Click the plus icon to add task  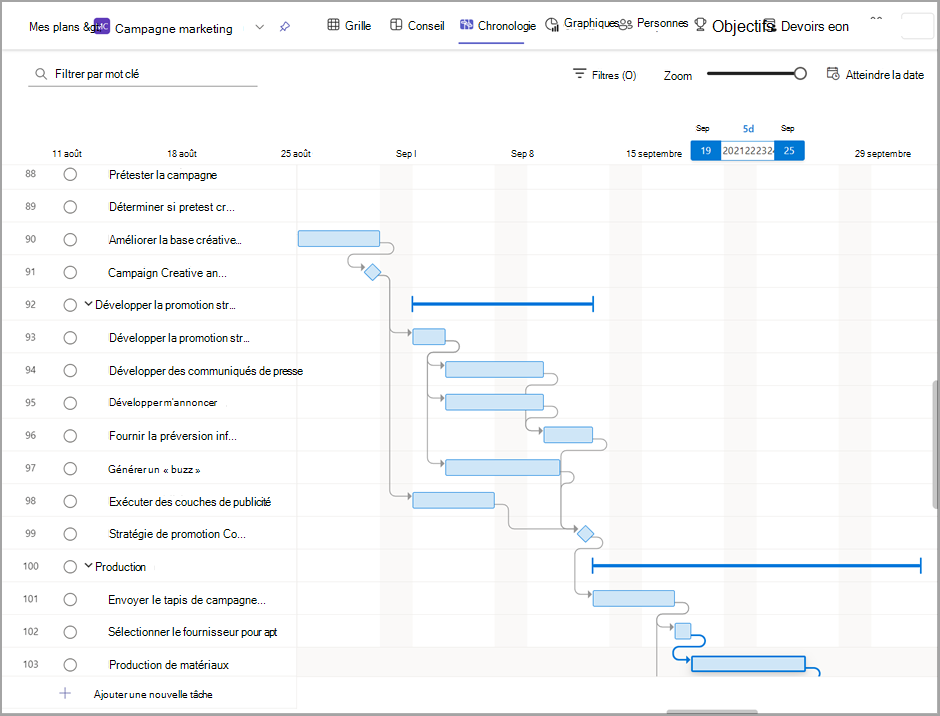[x=65, y=693]
